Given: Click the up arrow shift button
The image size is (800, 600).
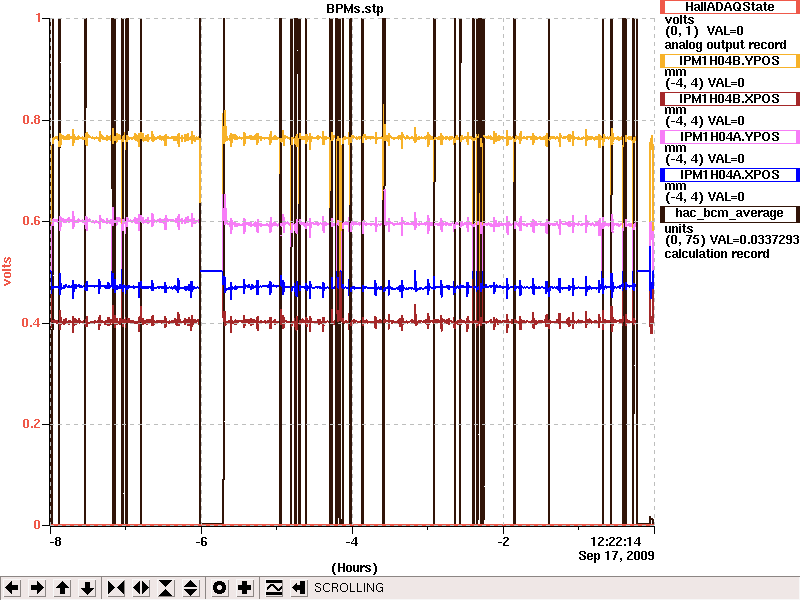Looking at the screenshot, I should point(63,588).
